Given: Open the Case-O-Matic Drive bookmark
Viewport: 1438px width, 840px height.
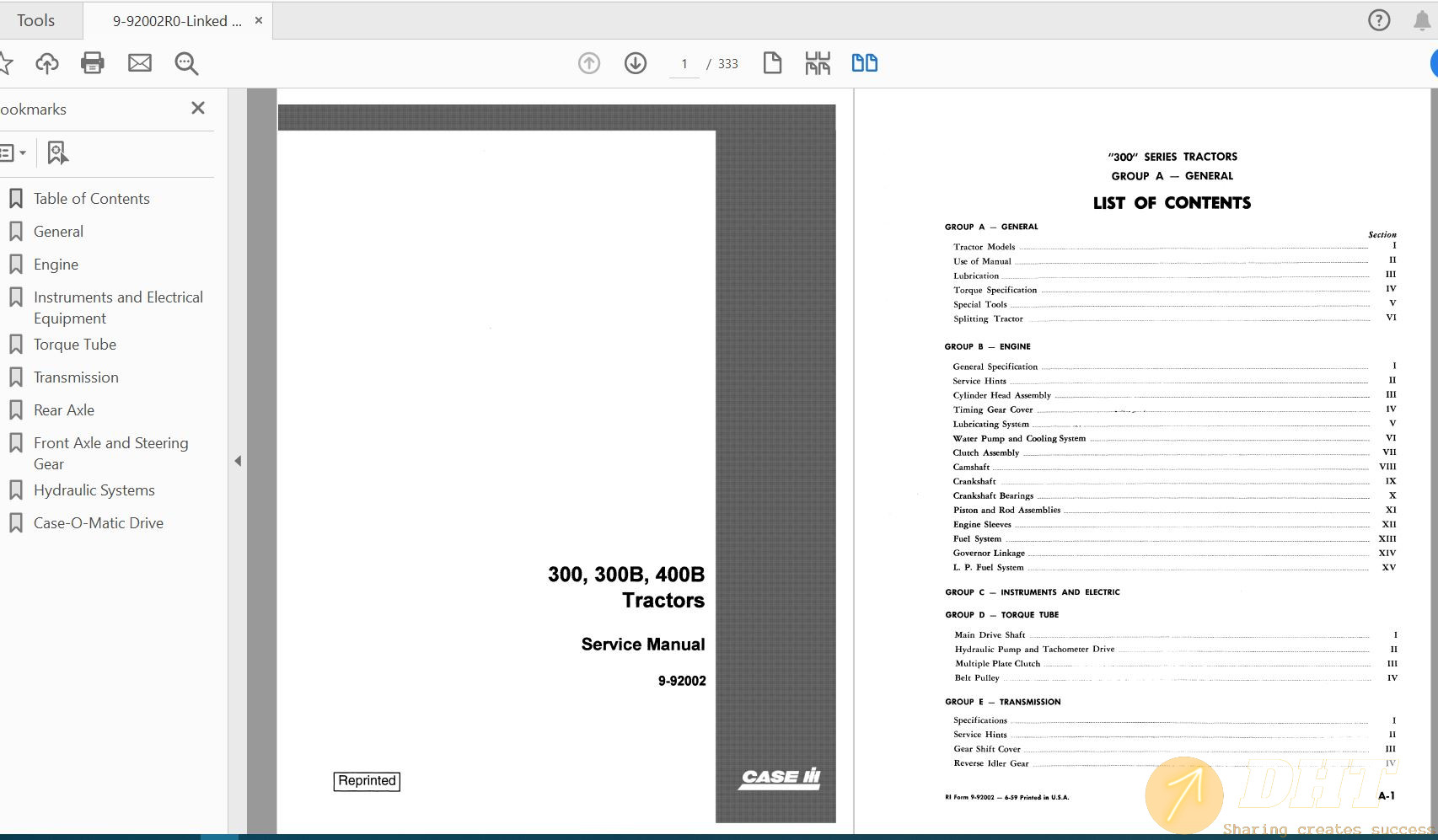Looking at the screenshot, I should coord(98,522).
